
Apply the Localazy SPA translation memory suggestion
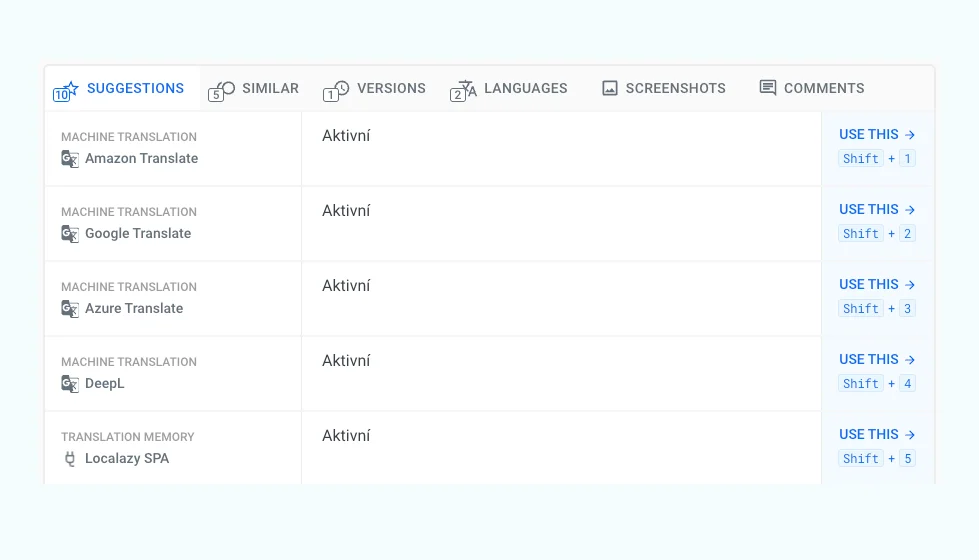pyautogui.click(x=877, y=434)
